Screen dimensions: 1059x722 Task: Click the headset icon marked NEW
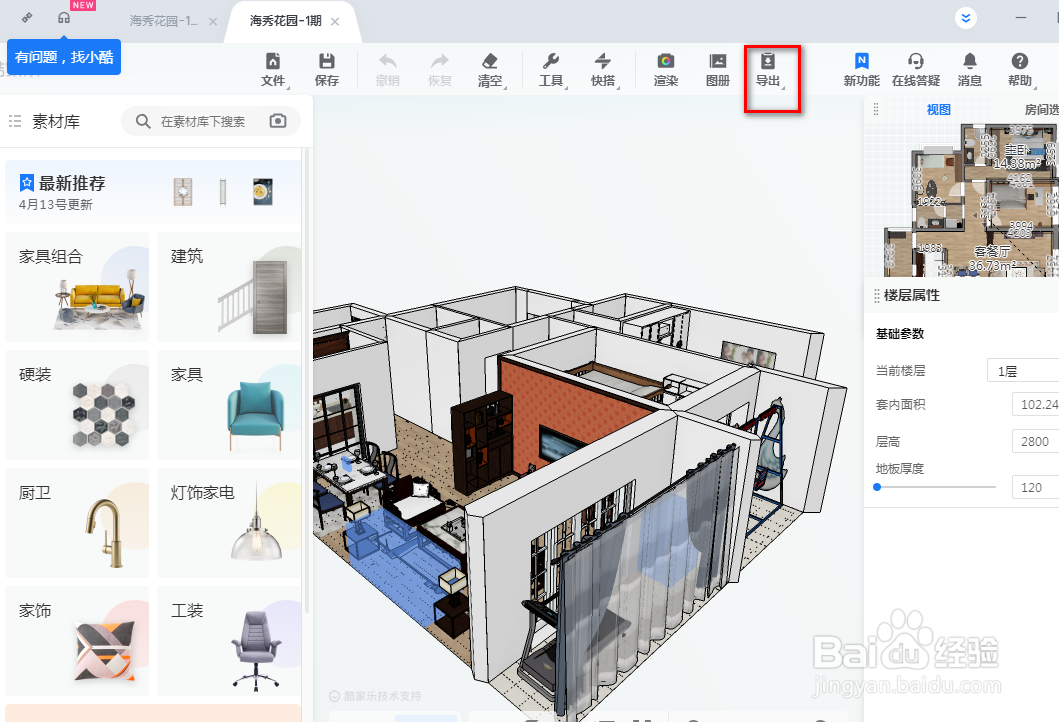[x=64, y=18]
